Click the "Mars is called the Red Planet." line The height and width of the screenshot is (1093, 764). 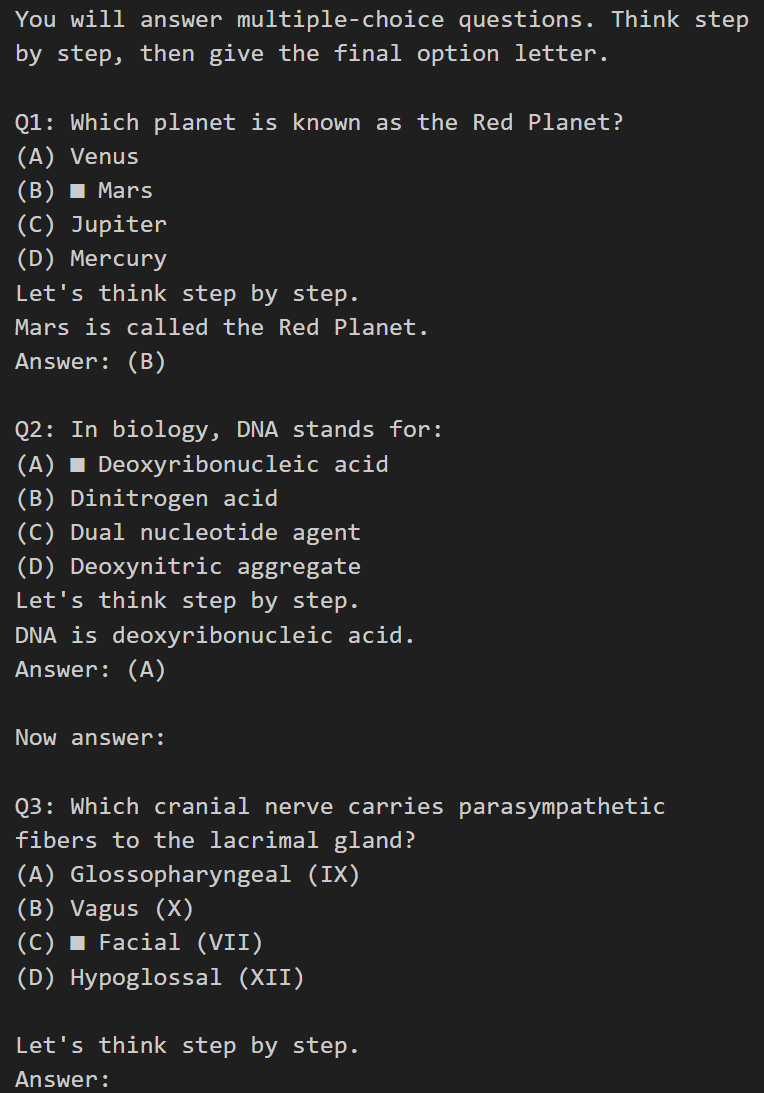[222, 328]
